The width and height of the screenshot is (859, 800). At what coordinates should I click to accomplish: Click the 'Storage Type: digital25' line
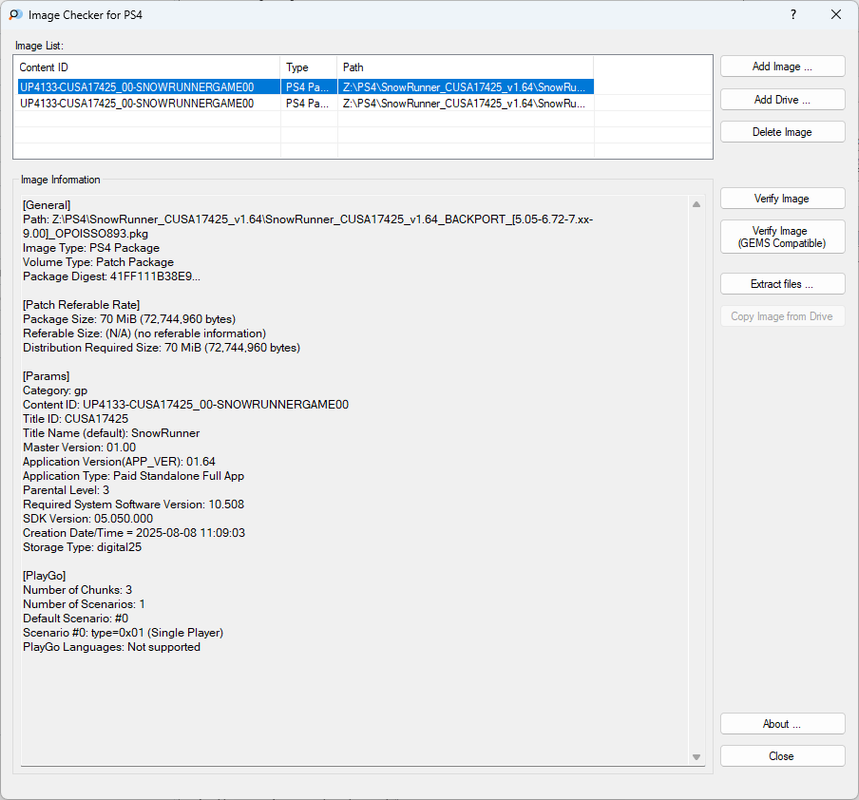[82, 547]
